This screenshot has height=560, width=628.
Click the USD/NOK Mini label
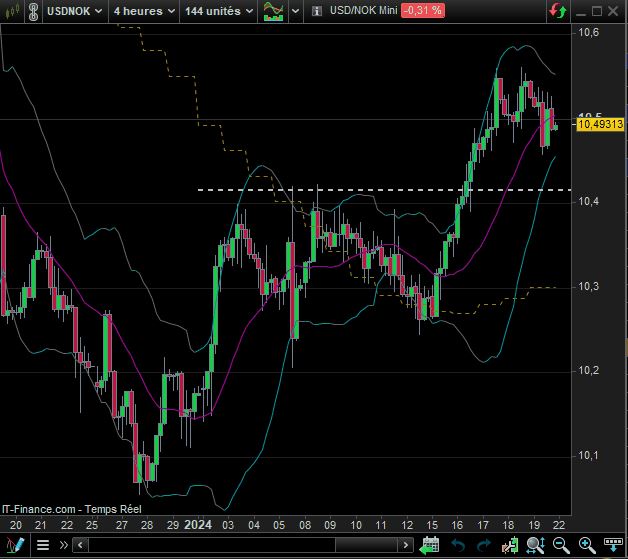[363, 10]
